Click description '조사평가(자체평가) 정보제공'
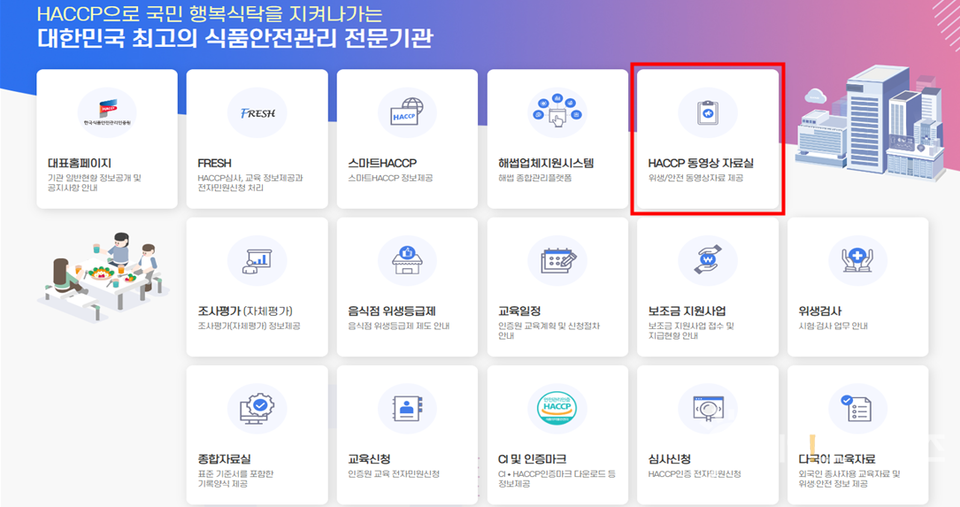960x507 pixels. [249, 326]
